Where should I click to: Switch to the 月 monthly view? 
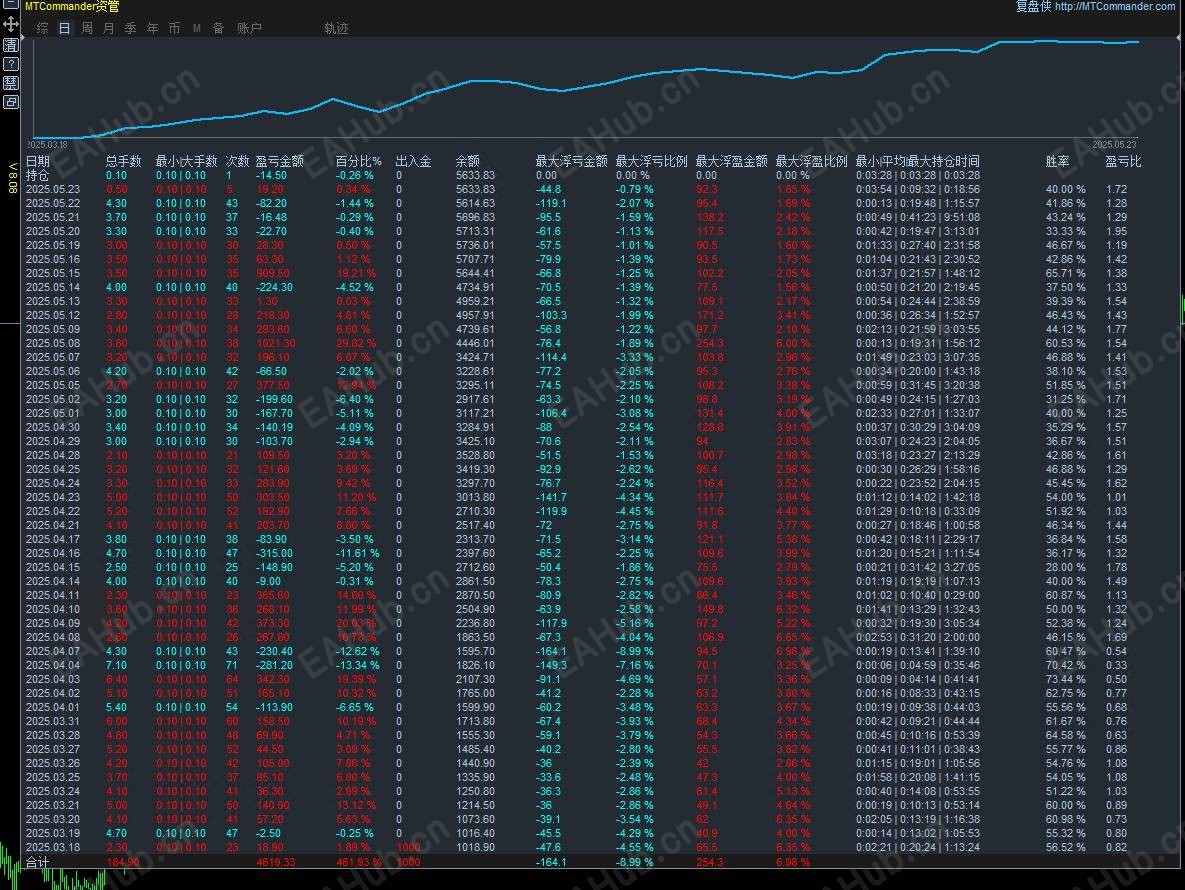pos(108,28)
